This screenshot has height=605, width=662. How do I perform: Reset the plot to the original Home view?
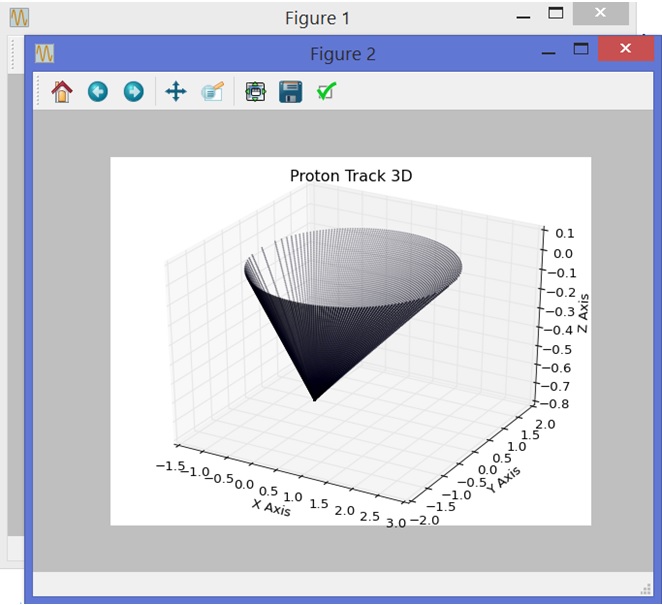(x=62, y=92)
